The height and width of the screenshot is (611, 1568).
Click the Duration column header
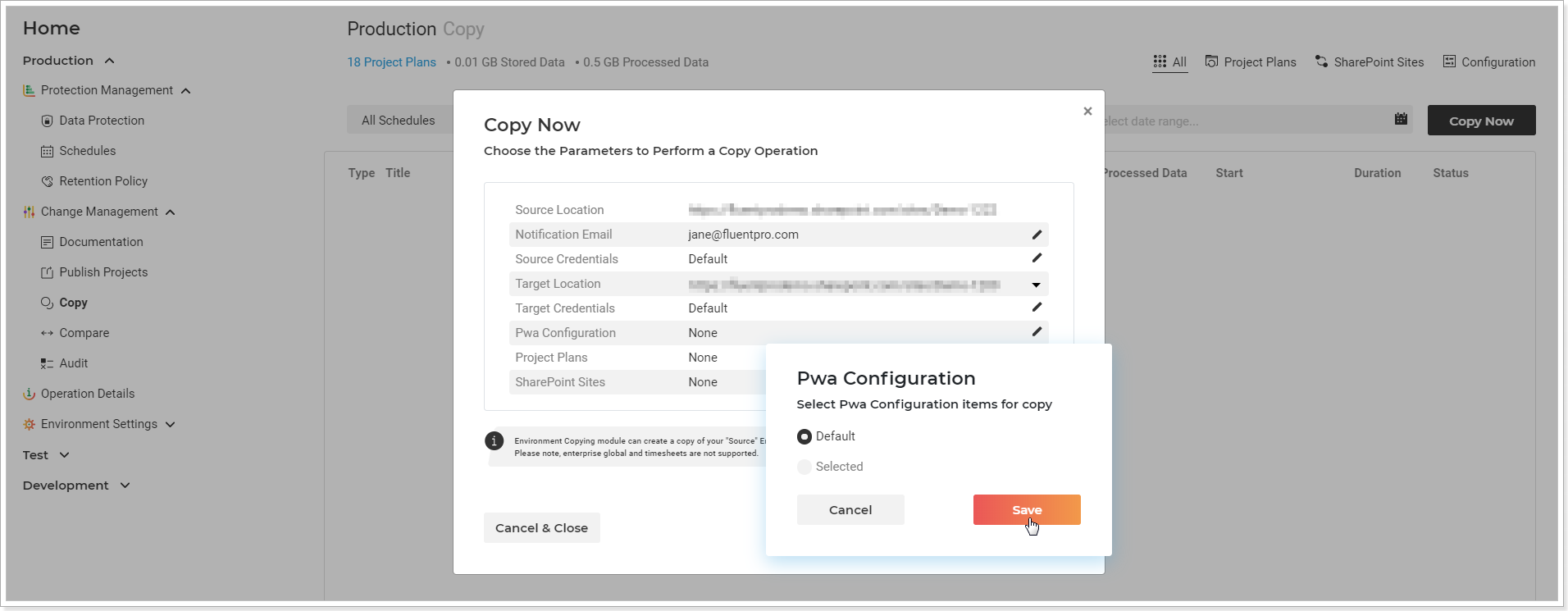[x=1378, y=173]
